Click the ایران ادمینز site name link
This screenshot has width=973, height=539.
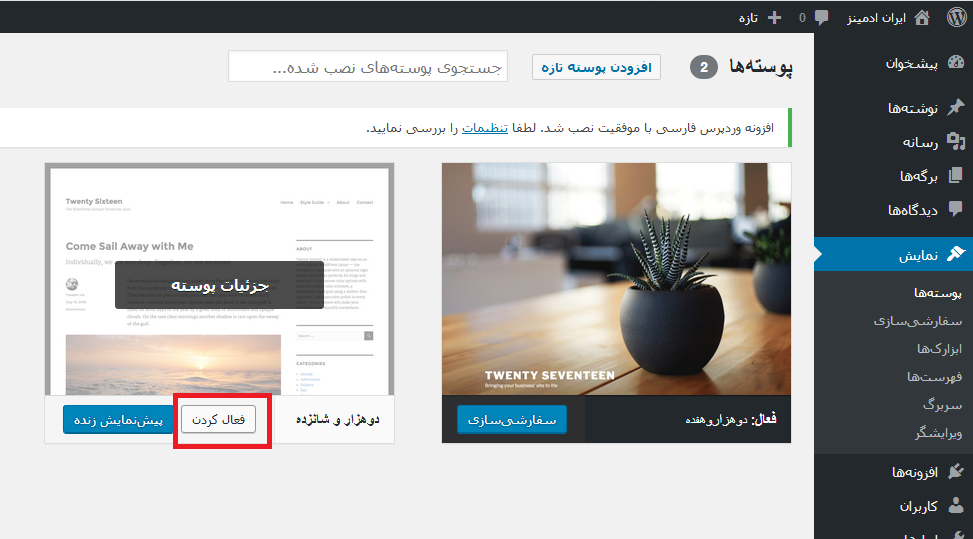[x=876, y=18]
